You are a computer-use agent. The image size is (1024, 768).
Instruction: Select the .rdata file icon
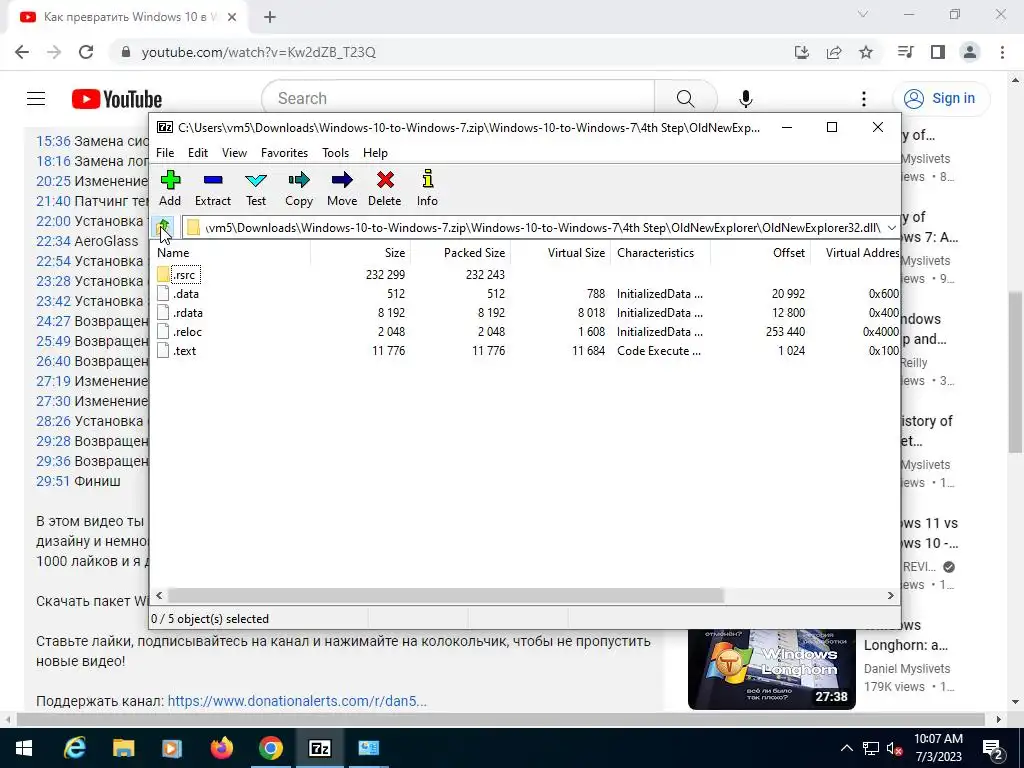pos(163,313)
